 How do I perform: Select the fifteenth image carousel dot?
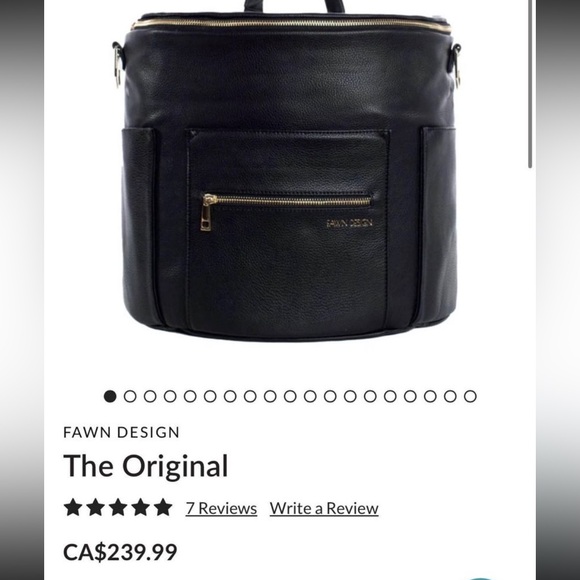pos(390,396)
